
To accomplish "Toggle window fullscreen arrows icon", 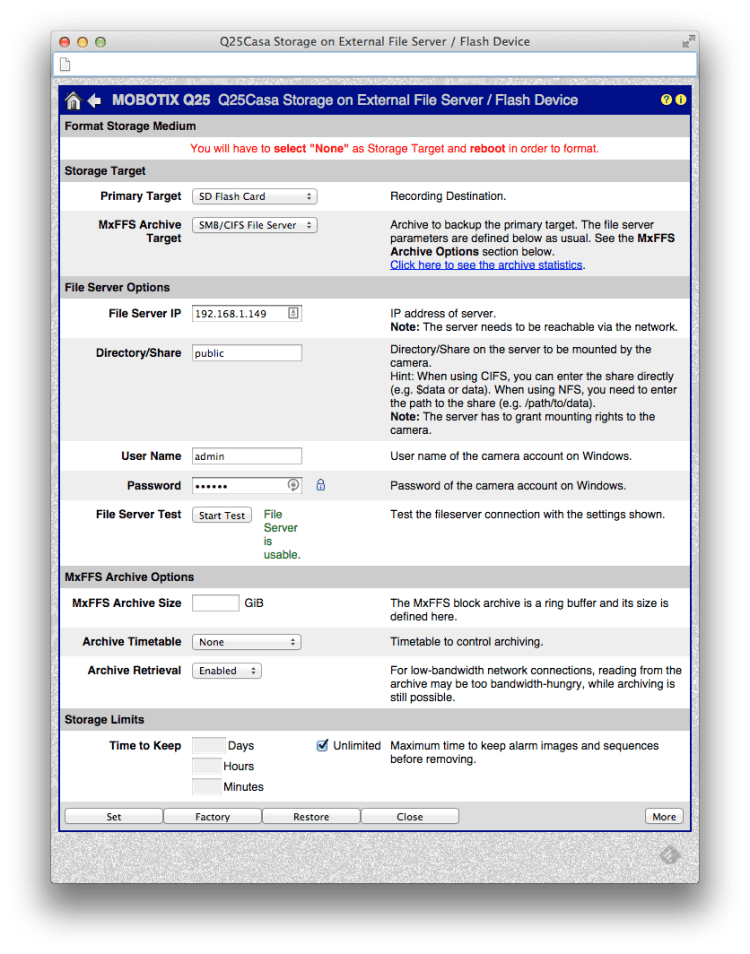I will click(x=688, y=42).
